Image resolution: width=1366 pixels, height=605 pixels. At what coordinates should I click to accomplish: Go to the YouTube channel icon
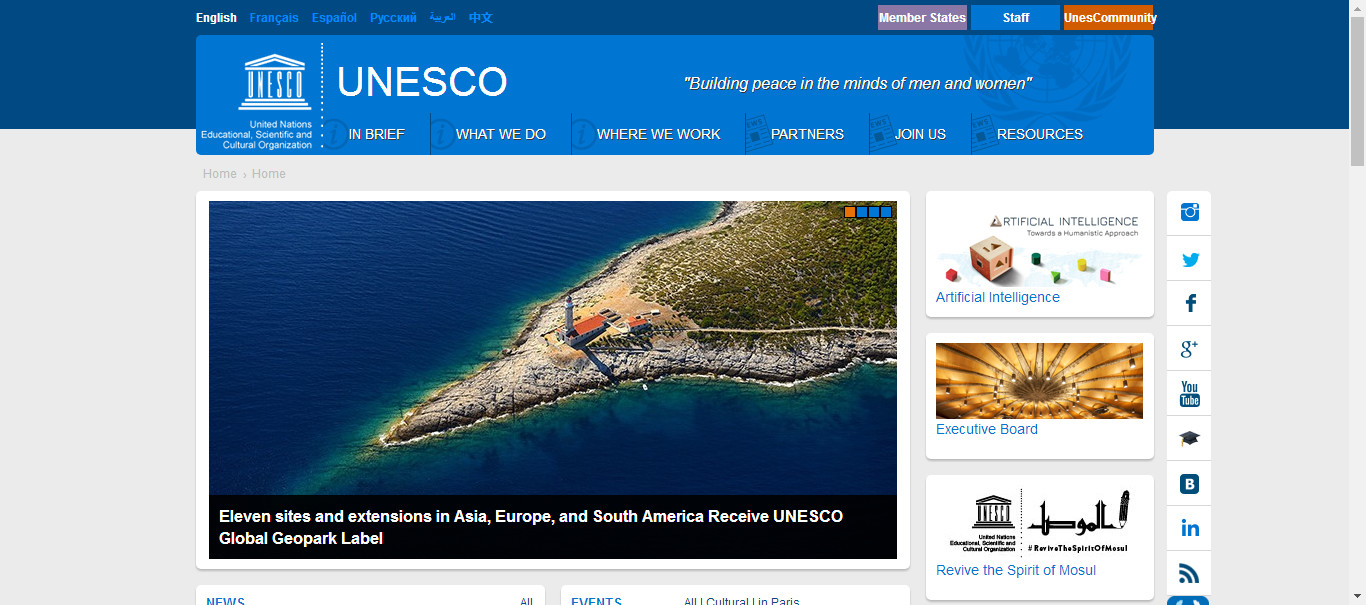point(1189,393)
